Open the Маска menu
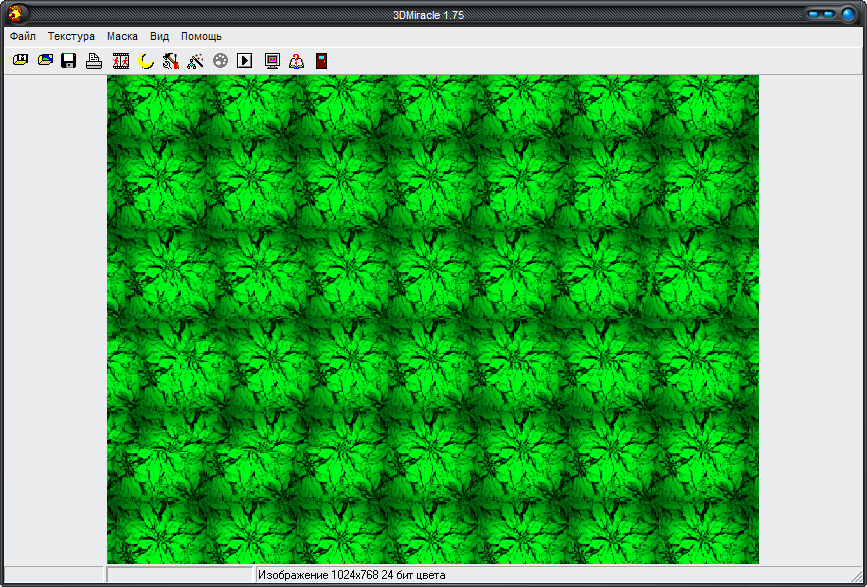This screenshot has width=867, height=587. (122, 36)
